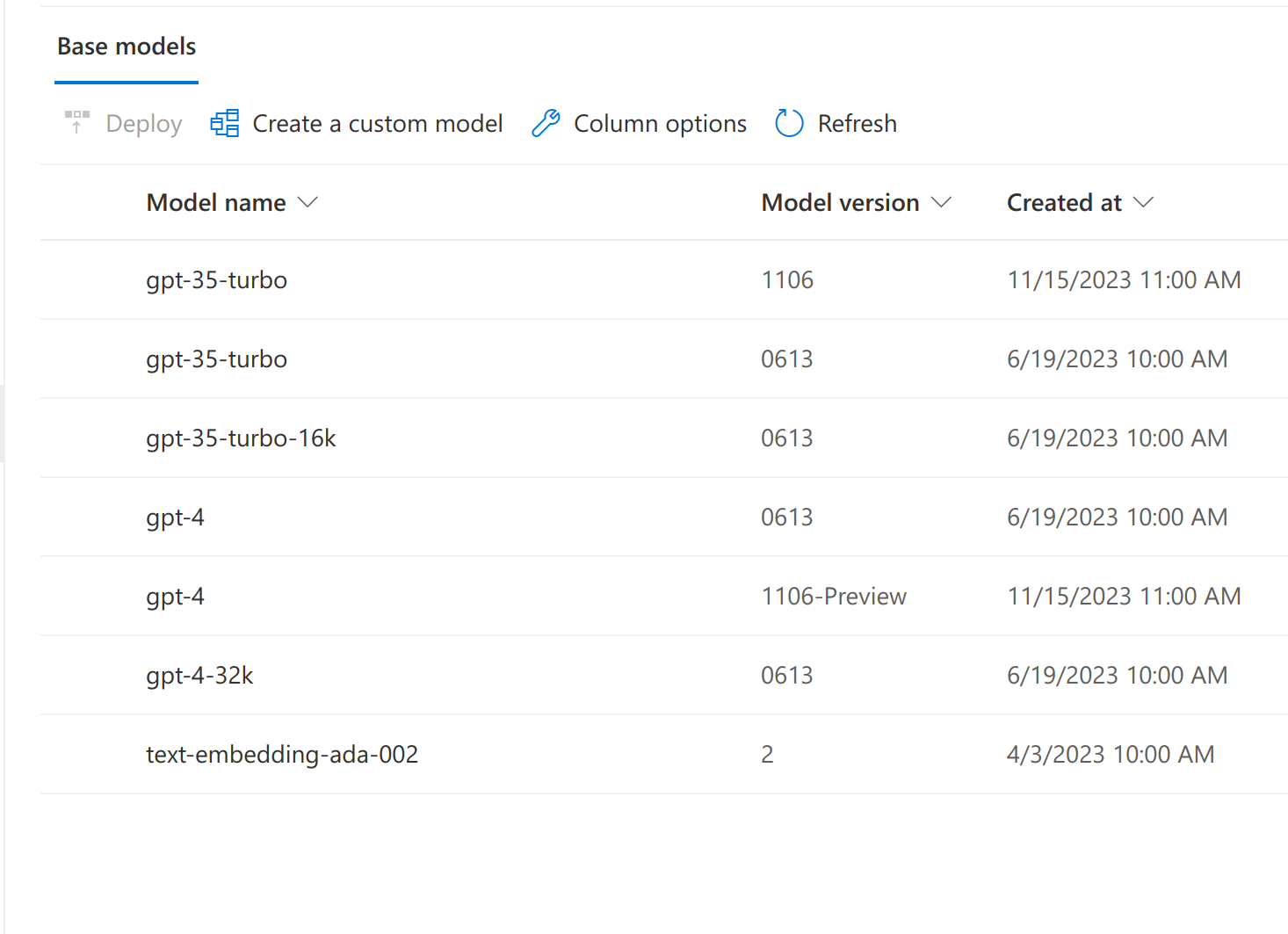
Task: Expand the Model version column chevron
Action: click(x=941, y=203)
